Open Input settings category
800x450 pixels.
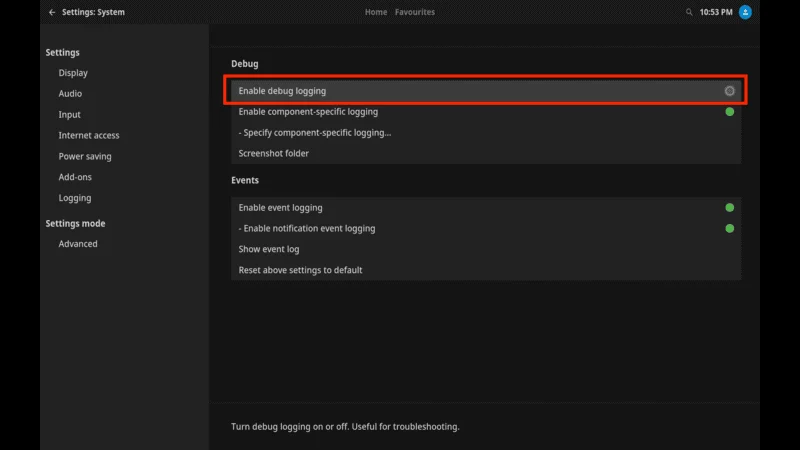(x=69, y=115)
